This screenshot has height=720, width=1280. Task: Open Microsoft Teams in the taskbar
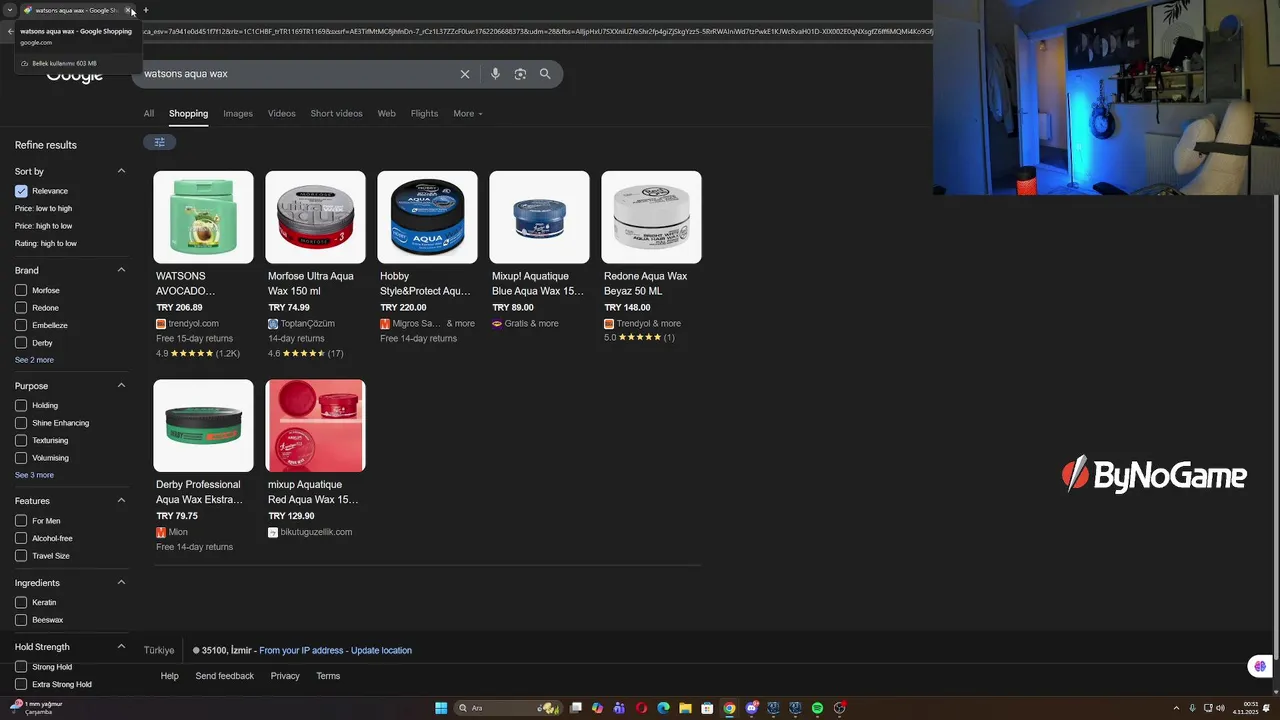tap(620, 708)
